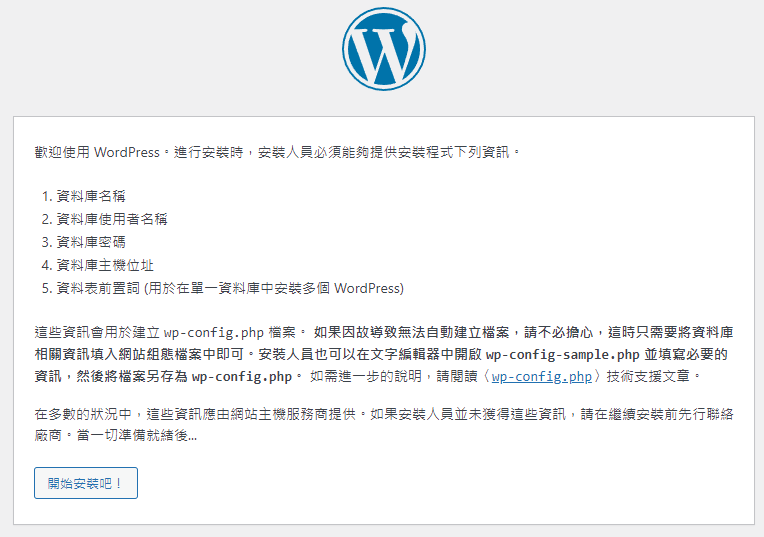Click list item 資料庫使用者名稱

pos(112,219)
